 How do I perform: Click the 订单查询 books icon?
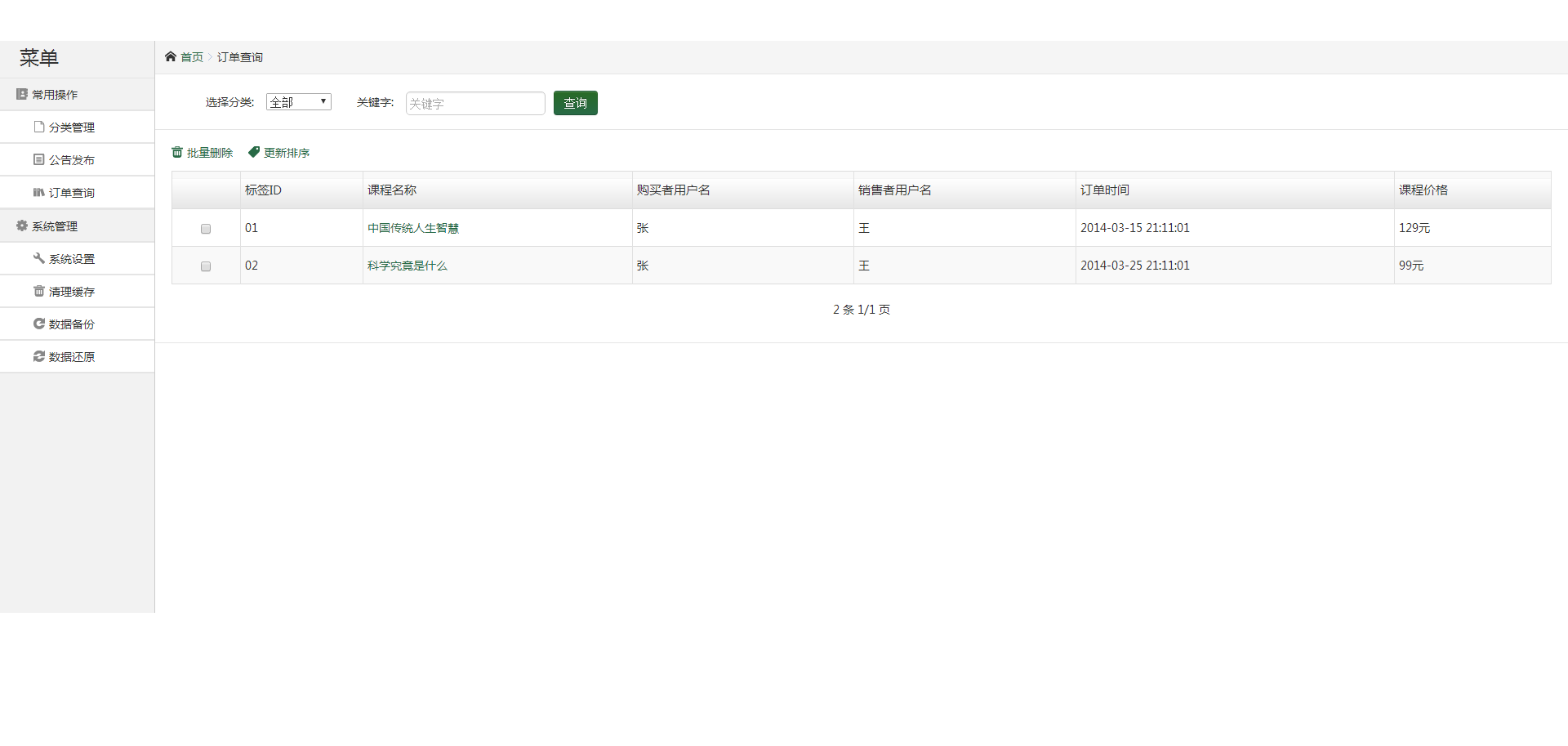38,192
